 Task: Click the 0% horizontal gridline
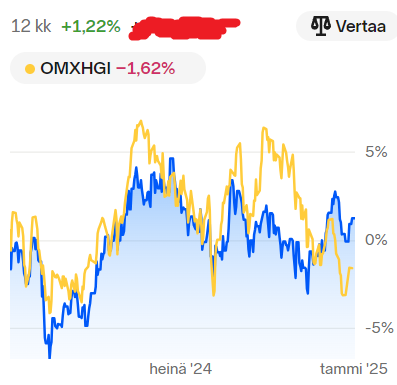182,240
